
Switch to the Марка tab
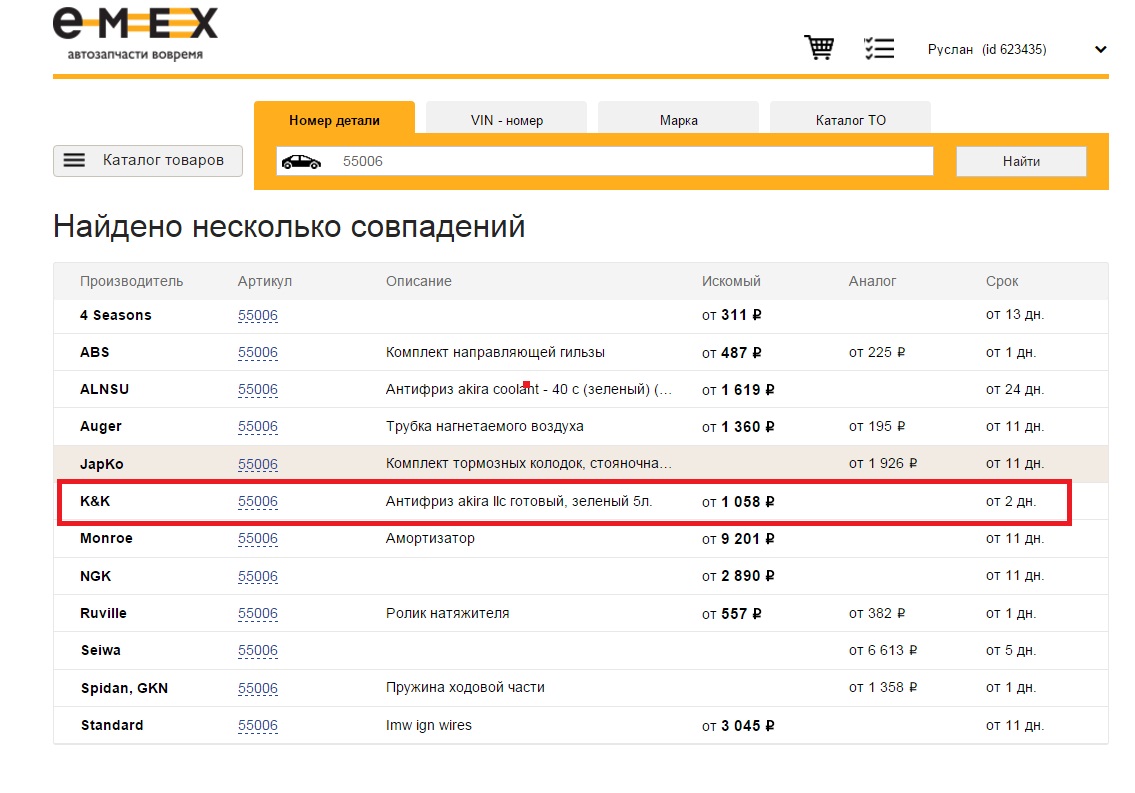678,118
